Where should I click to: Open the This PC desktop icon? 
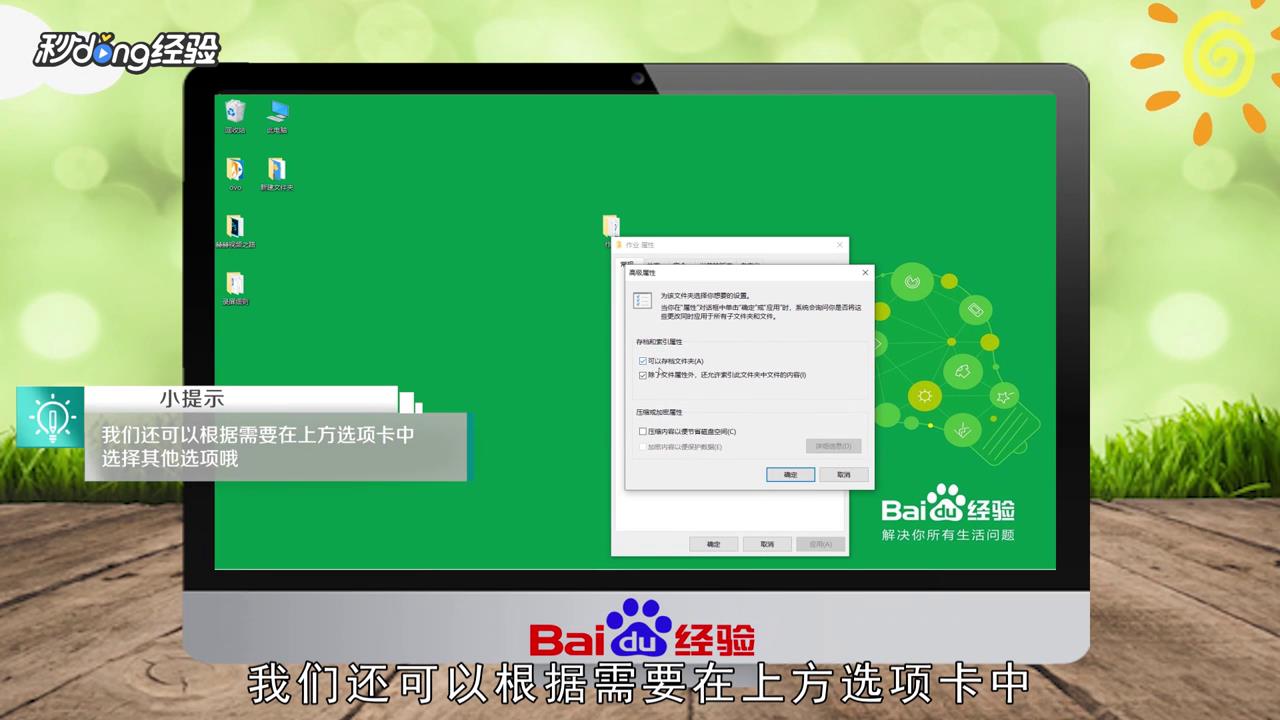[x=277, y=116]
